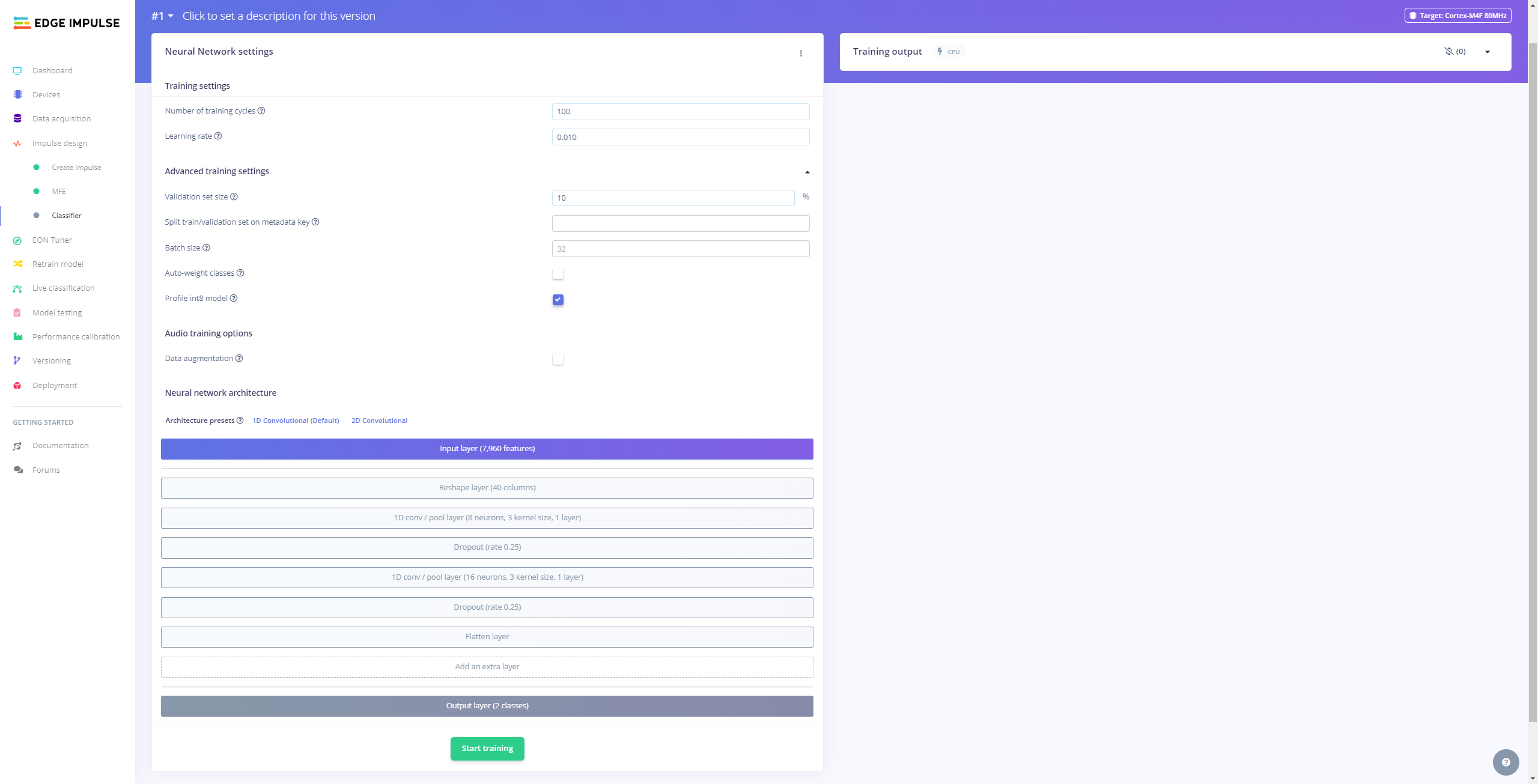The width and height of the screenshot is (1538, 784).
Task: Open help icon next to Learning rate
Action: point(218,136)
